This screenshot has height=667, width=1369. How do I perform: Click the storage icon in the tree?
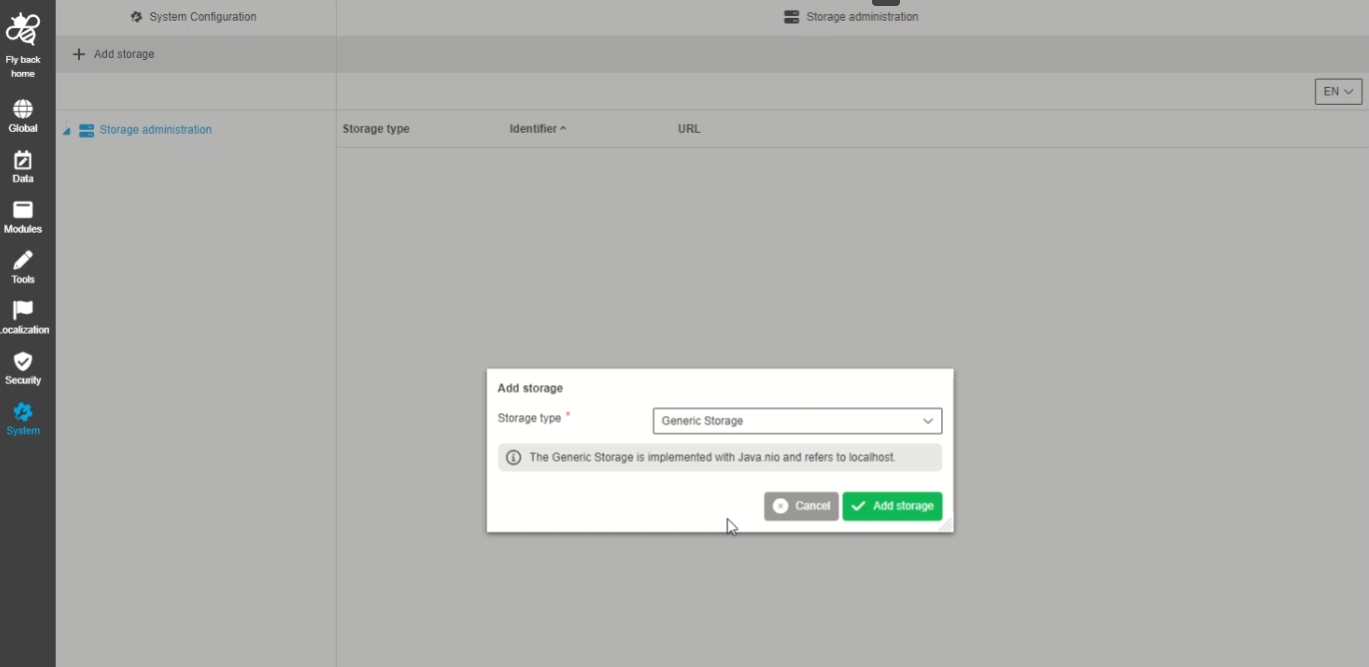point(86,130)
